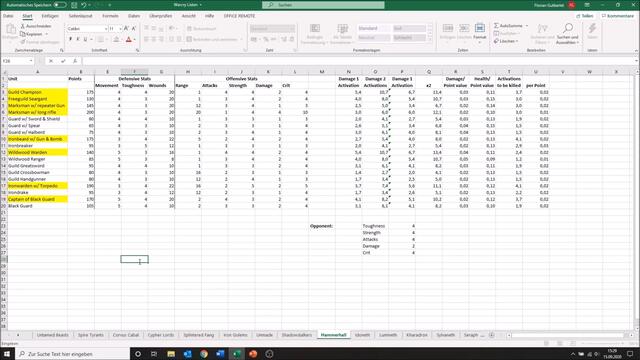Switch to Iron Golems sheet tab
640x360 pixels.
click(x=235, y=335)
